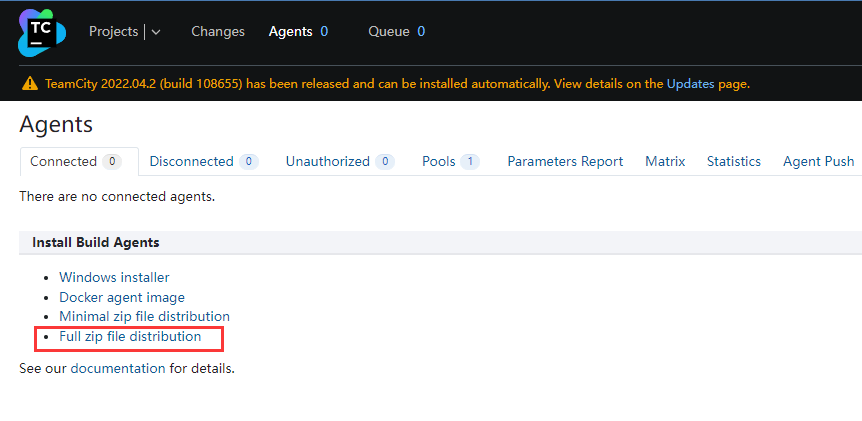
Task: Download Full zip file distribution
Action: (130, 336)
